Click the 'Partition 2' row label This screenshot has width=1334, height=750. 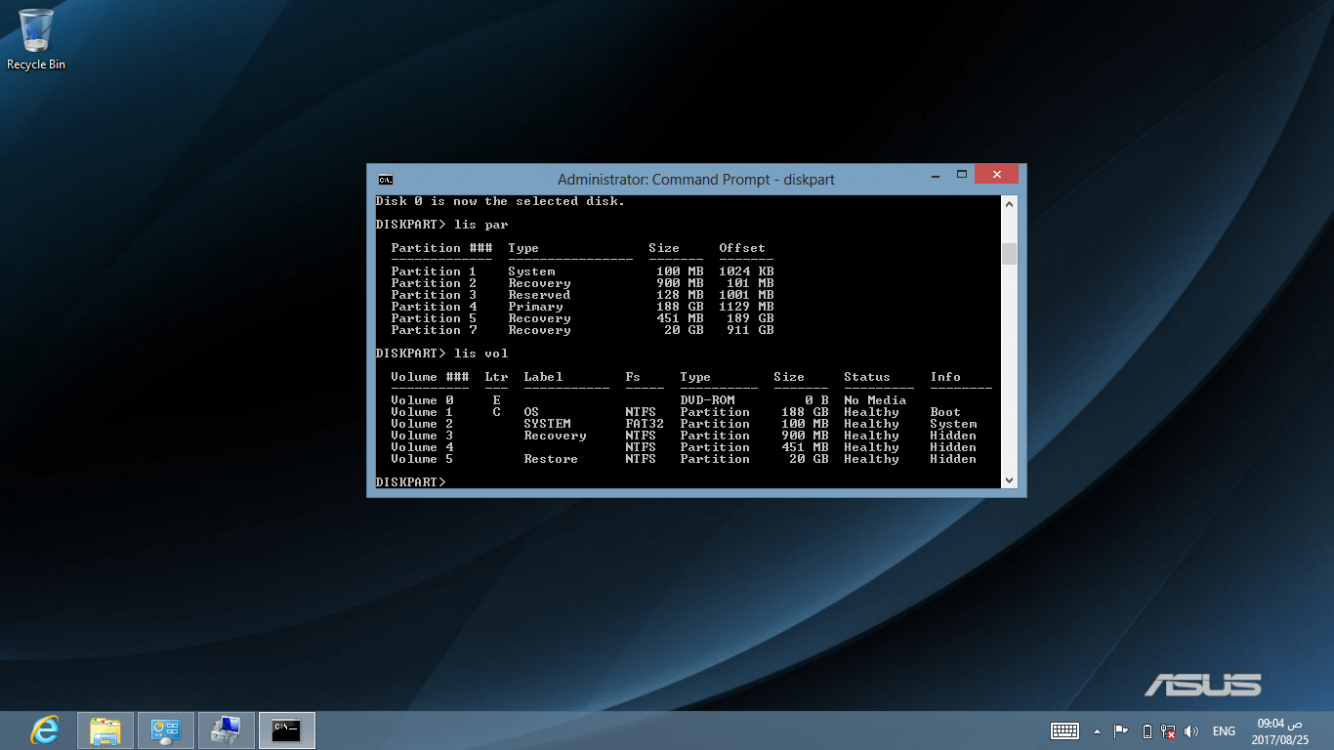434,283
